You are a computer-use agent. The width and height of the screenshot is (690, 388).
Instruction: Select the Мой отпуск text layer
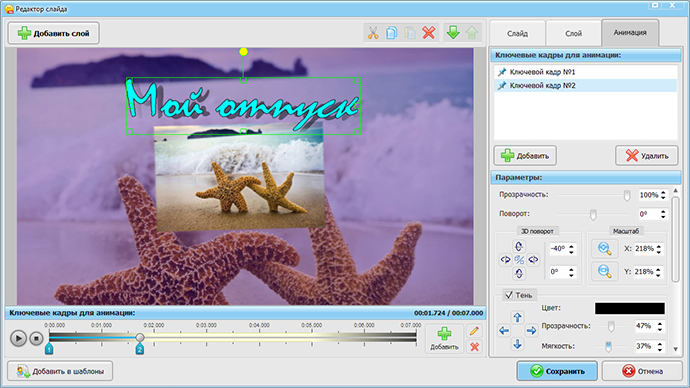(243, 106)
